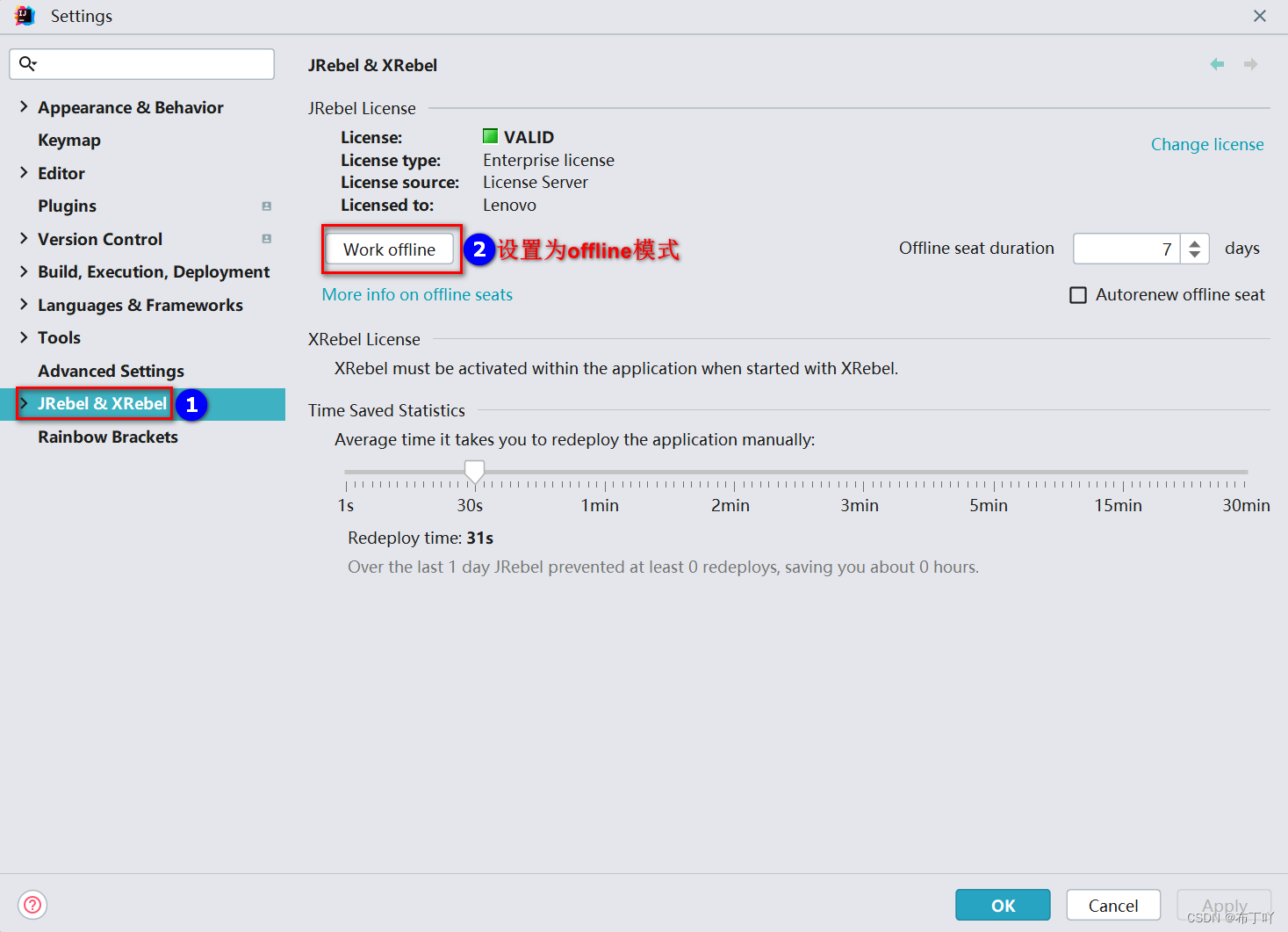Screen dimensions: 1288x932
Task: Click the OK button
Action: pyautogui.click(x=1003, y=906)
